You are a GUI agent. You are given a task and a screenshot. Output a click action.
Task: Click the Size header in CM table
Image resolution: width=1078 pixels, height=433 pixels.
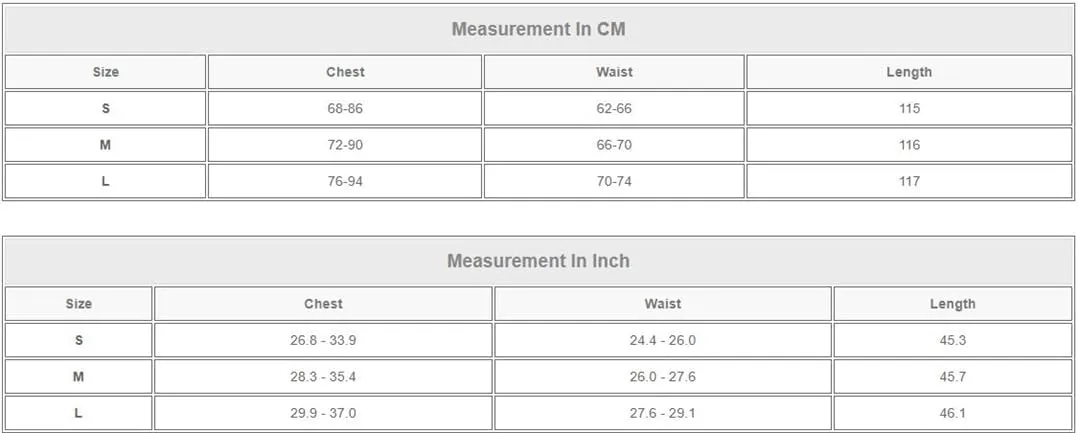point(105,72)
